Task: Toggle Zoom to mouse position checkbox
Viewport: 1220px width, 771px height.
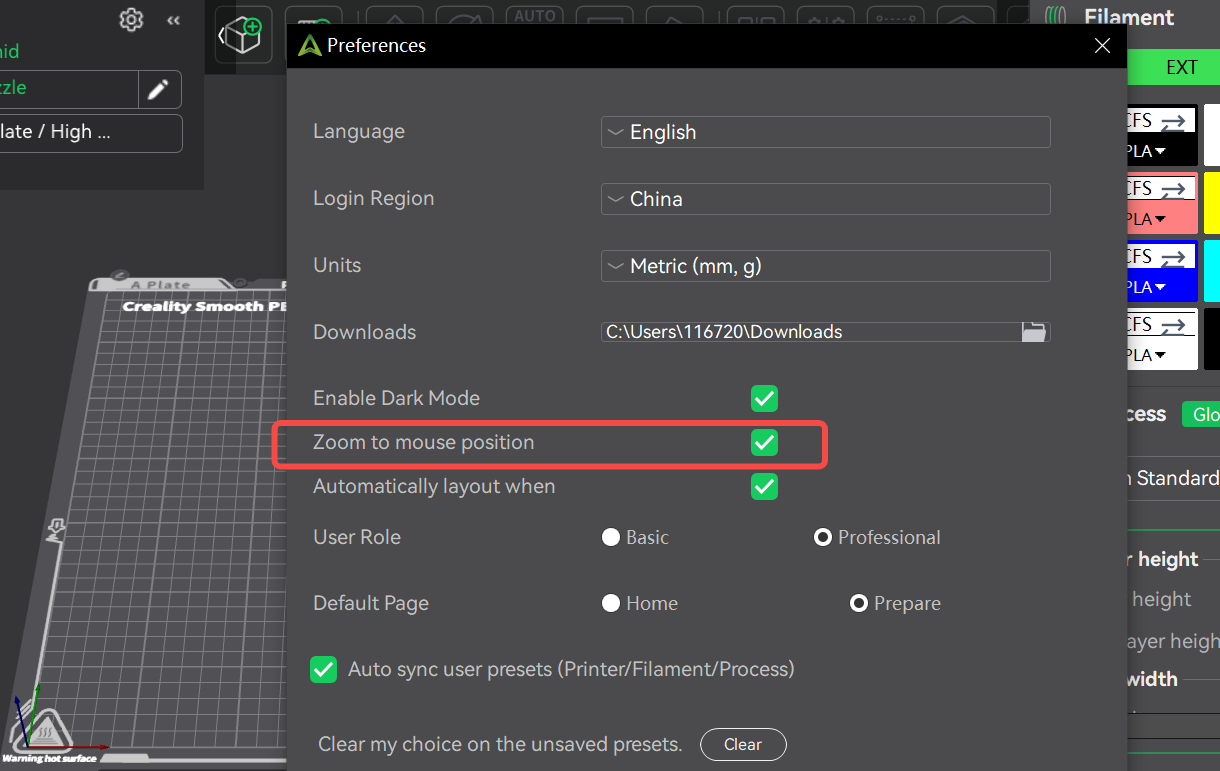Action: tap(765, 442)
